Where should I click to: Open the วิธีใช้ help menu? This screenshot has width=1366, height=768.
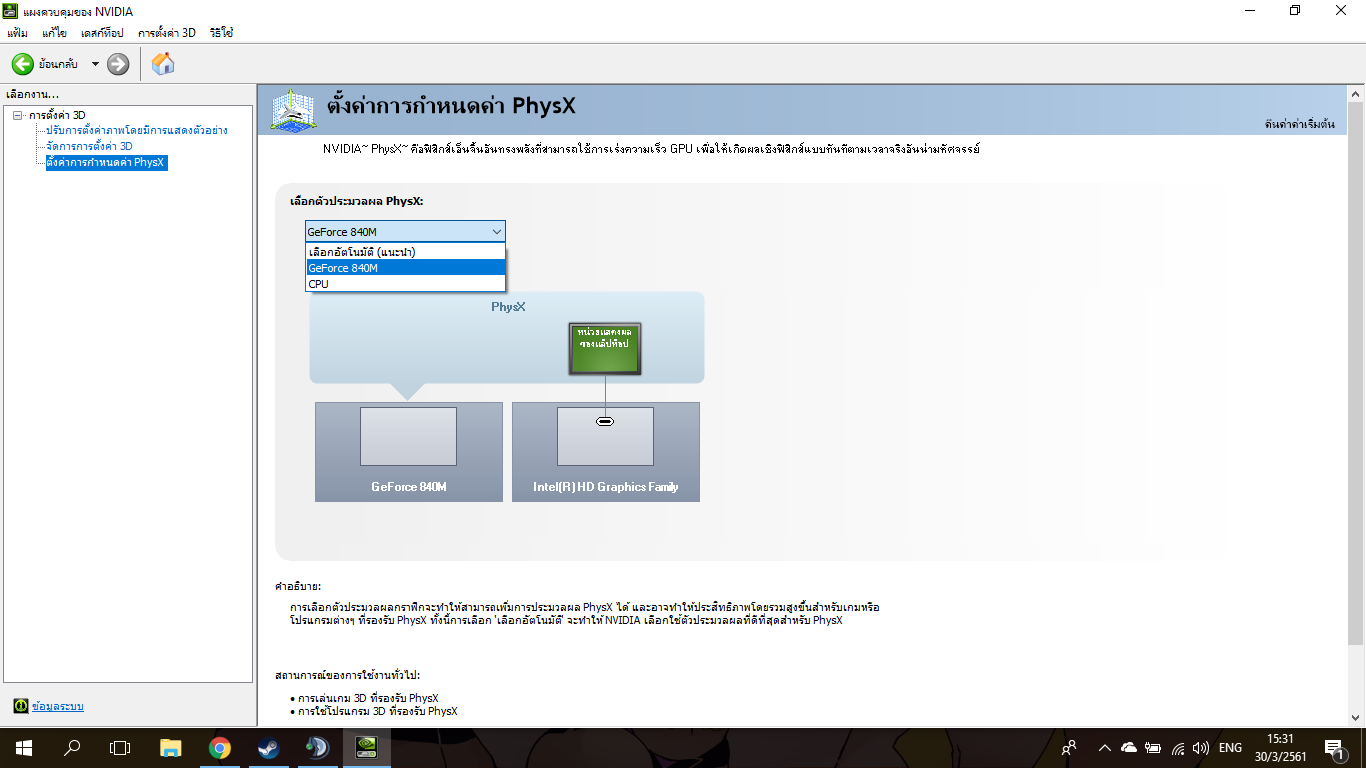pyautogui.click(x=221, y=33)
